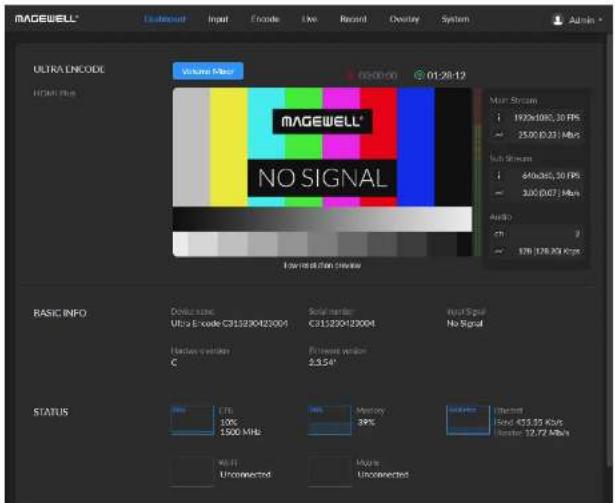The height and width of the screenshot is (503, 615).
Task: Click the serial number C315230423004
Action: pos(342,323)
